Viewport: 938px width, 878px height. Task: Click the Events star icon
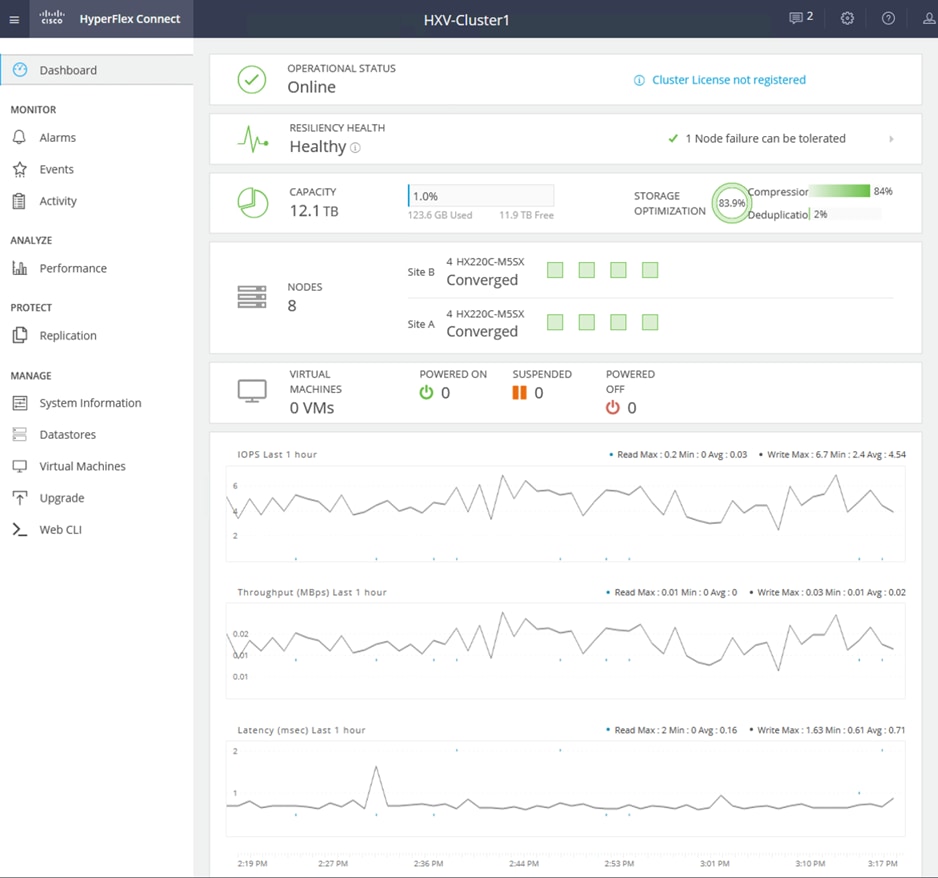(x=19, y=170)
